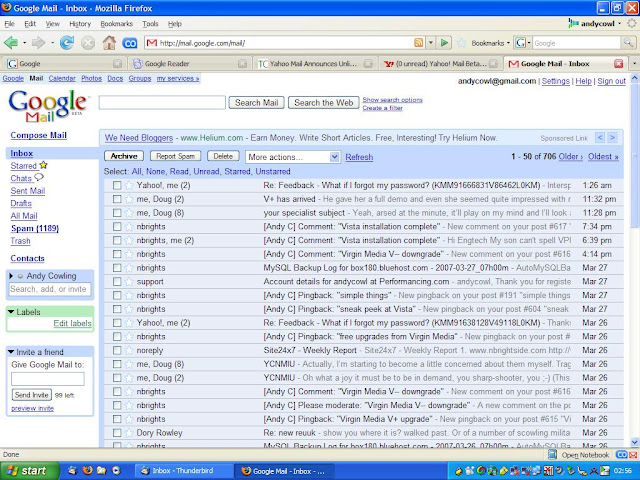Image resolution: width=640 pixels, height=480 pixels.
Task: Show next sponsored link arrow
Action: click(612, 138)
